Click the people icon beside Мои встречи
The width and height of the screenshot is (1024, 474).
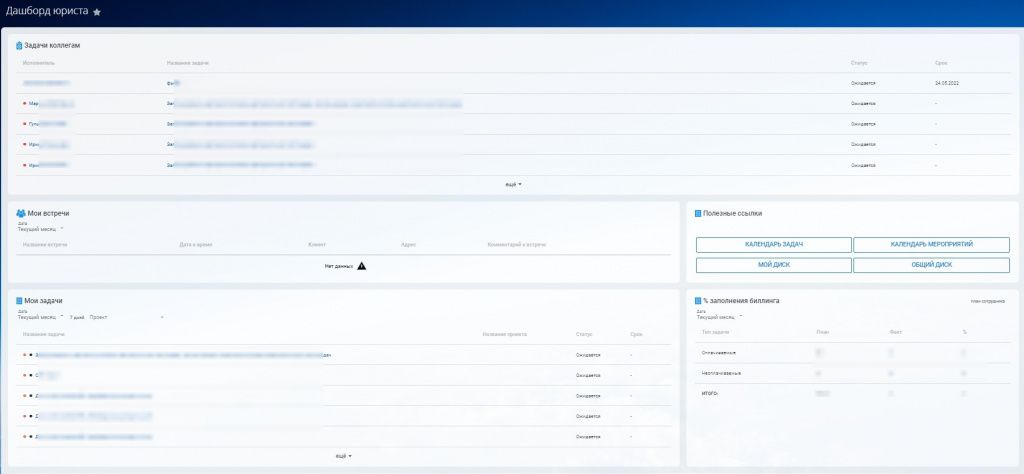click(x=21, y=213)
